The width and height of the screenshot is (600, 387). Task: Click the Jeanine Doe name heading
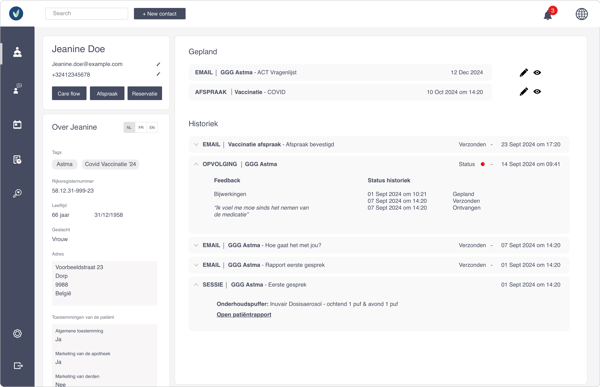coord(78,49)
